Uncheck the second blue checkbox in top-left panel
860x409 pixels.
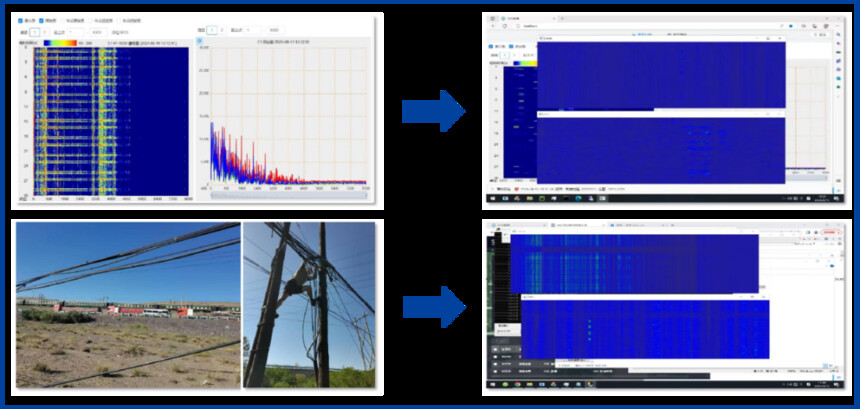[x=41, y=21]
